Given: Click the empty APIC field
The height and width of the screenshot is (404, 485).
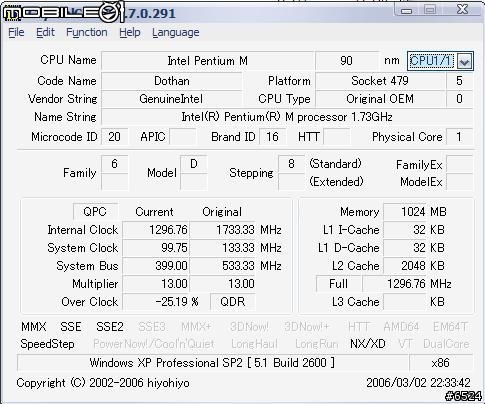Looking at the screenshot, I should point(182,137).
